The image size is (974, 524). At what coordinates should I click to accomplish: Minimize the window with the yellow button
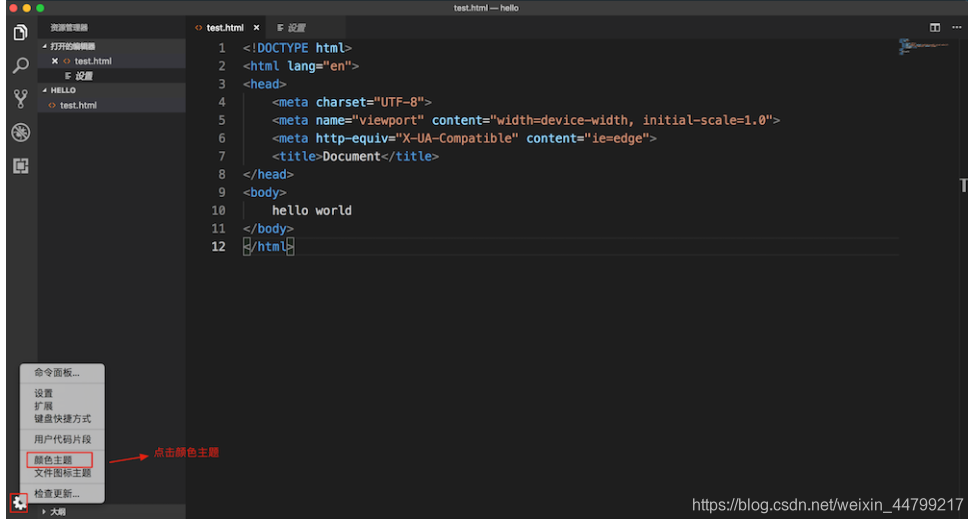[27, 8]
